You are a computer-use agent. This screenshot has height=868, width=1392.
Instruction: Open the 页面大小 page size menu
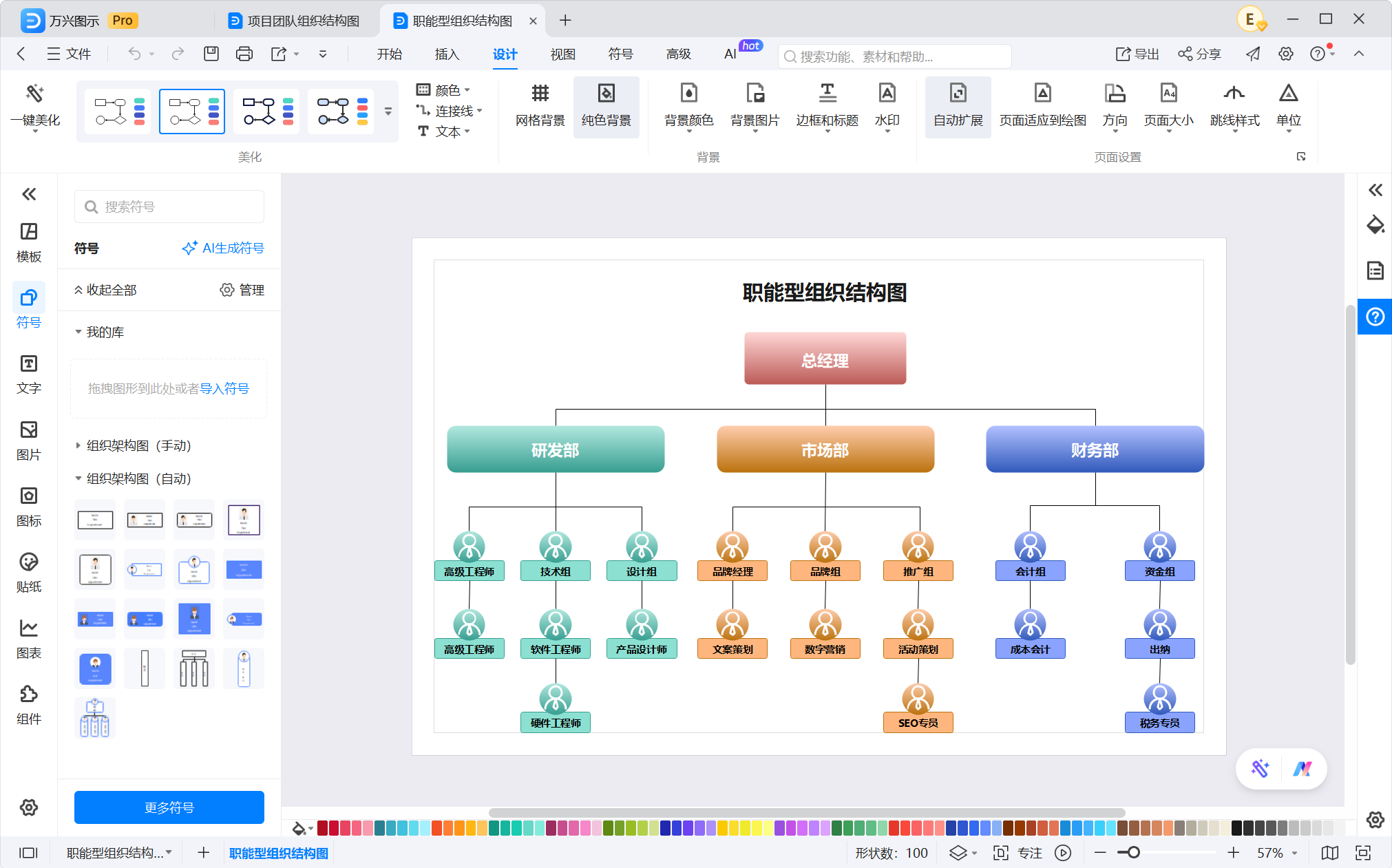1169,107
